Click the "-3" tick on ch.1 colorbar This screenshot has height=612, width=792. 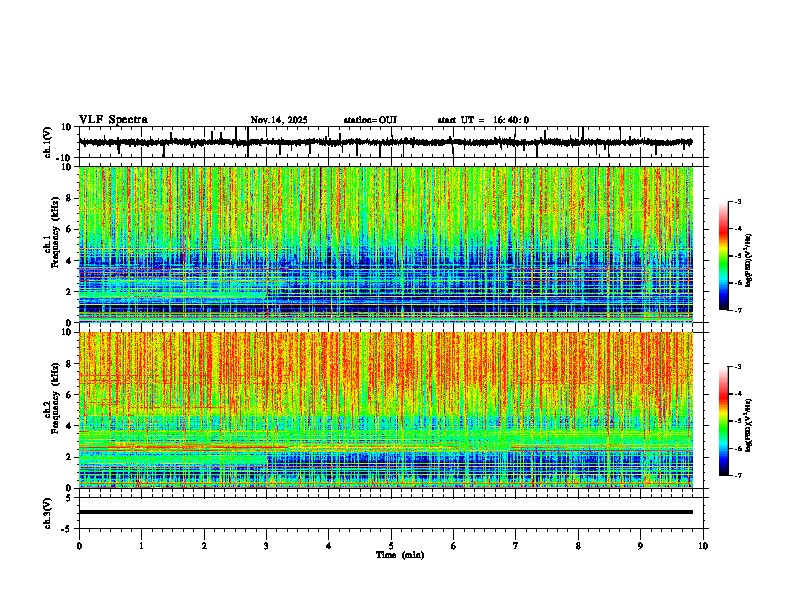tap(738, 202)
